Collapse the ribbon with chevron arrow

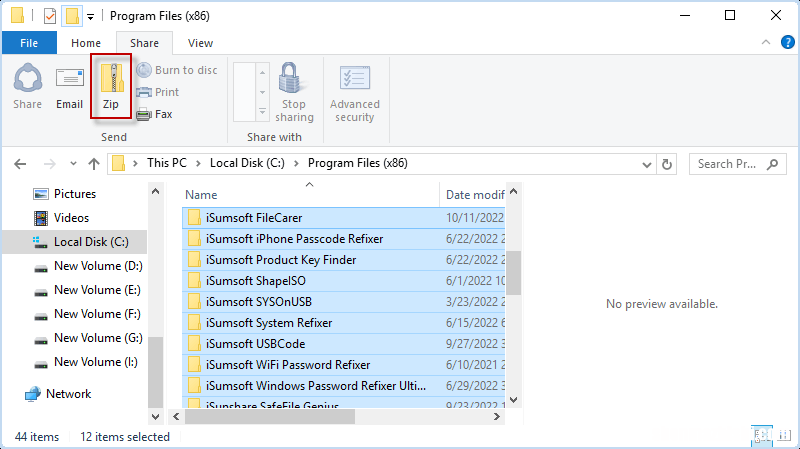(766, 43)
